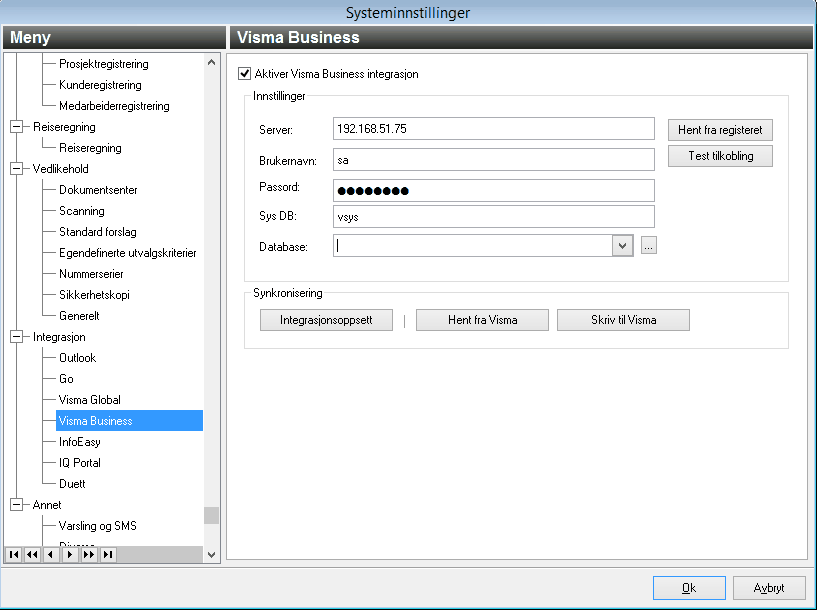
Task: Disable Aktiver Visma Business integrasjon checkbox
Action: [244, 73]
